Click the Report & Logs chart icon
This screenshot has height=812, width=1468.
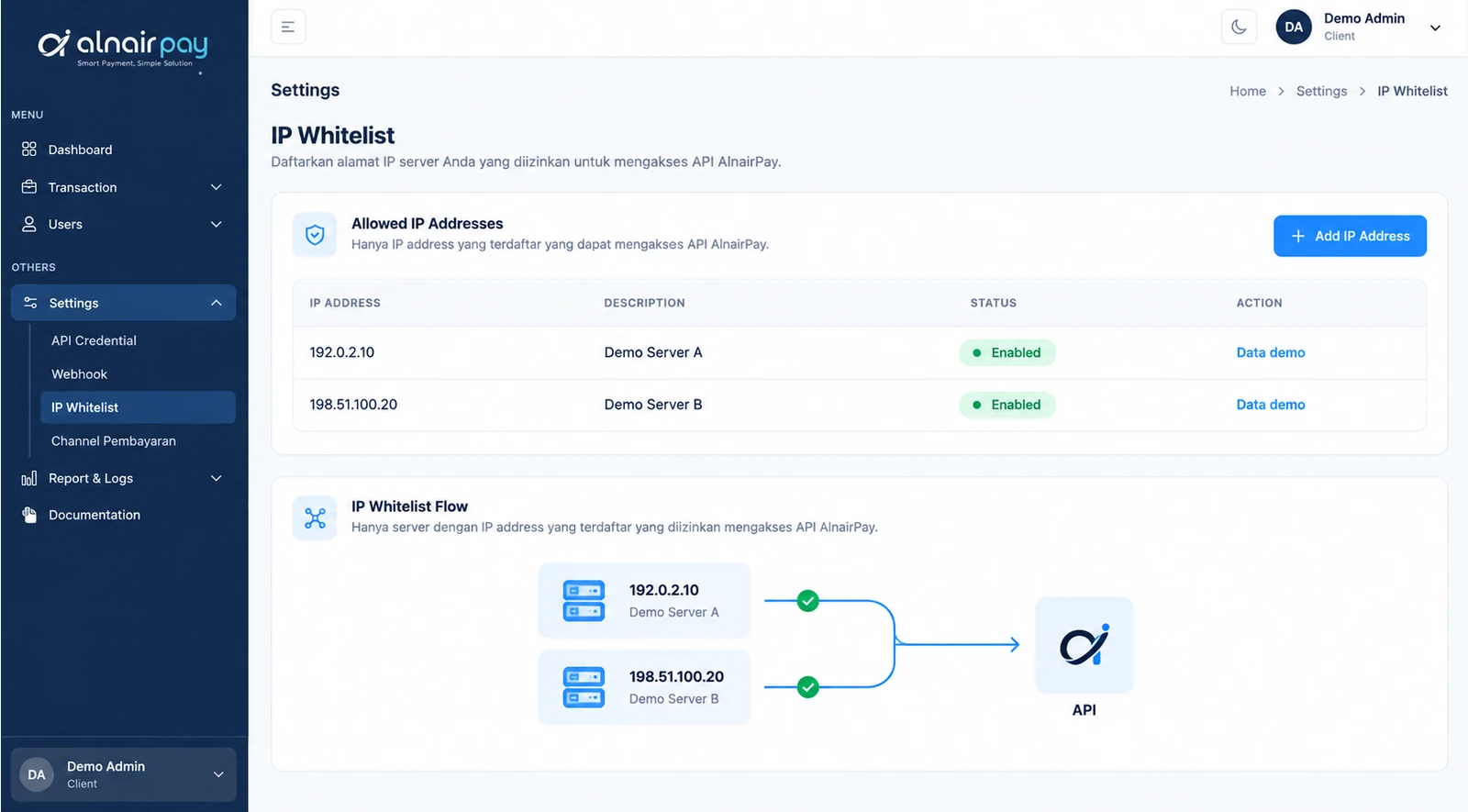tap(29, 478)
